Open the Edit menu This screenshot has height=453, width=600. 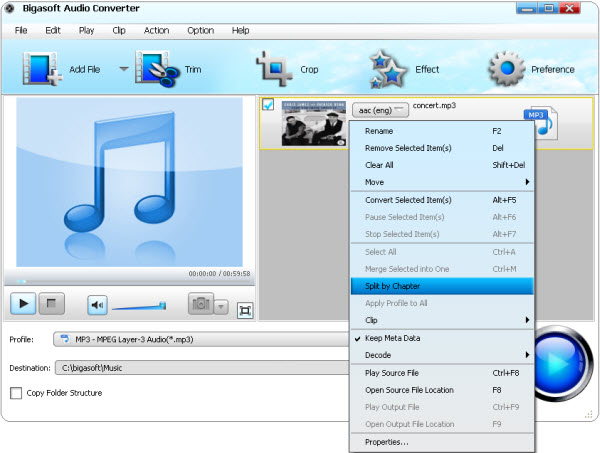[53, 30]
